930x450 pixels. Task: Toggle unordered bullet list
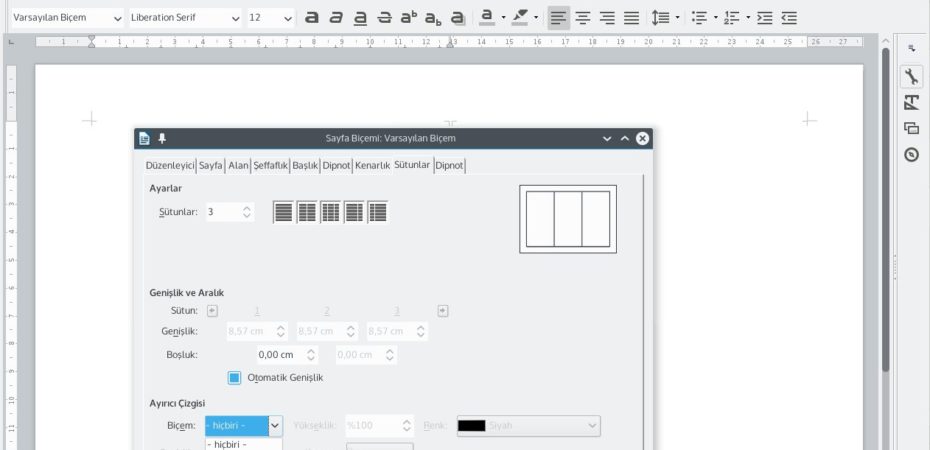click(x=699, y=18)
